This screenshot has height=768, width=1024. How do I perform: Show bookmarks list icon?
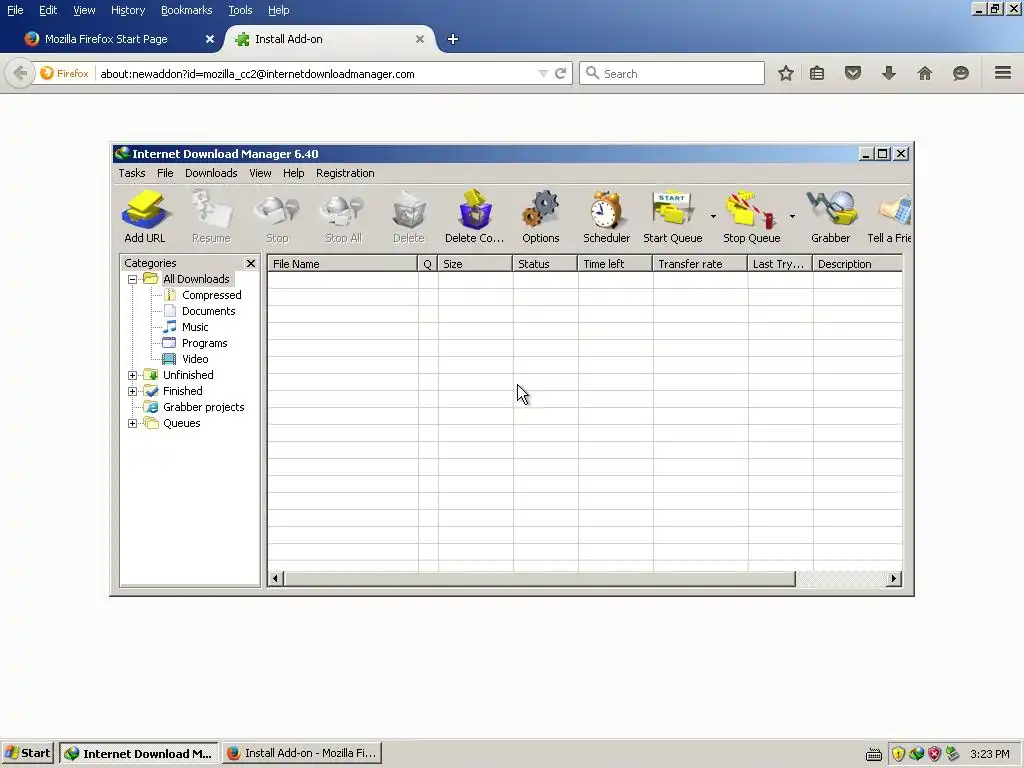tap(817, 73)
